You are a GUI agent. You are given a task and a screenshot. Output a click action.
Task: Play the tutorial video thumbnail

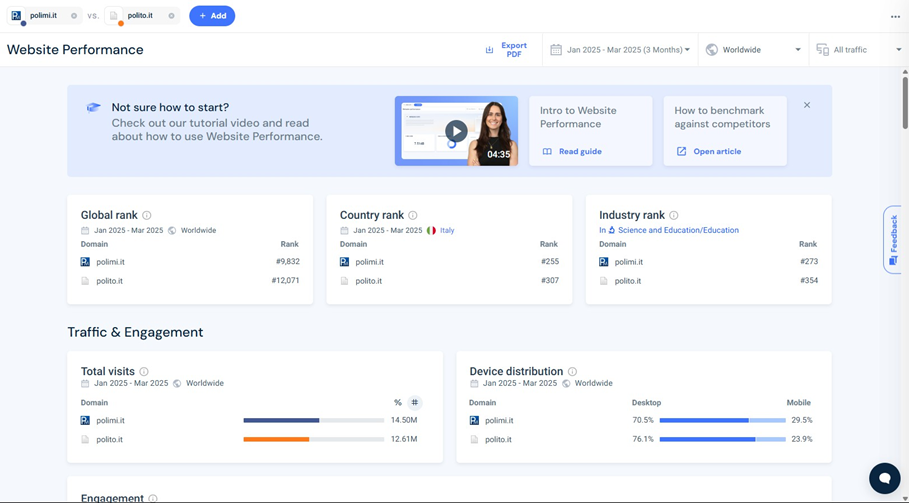[x=456, y=131]
